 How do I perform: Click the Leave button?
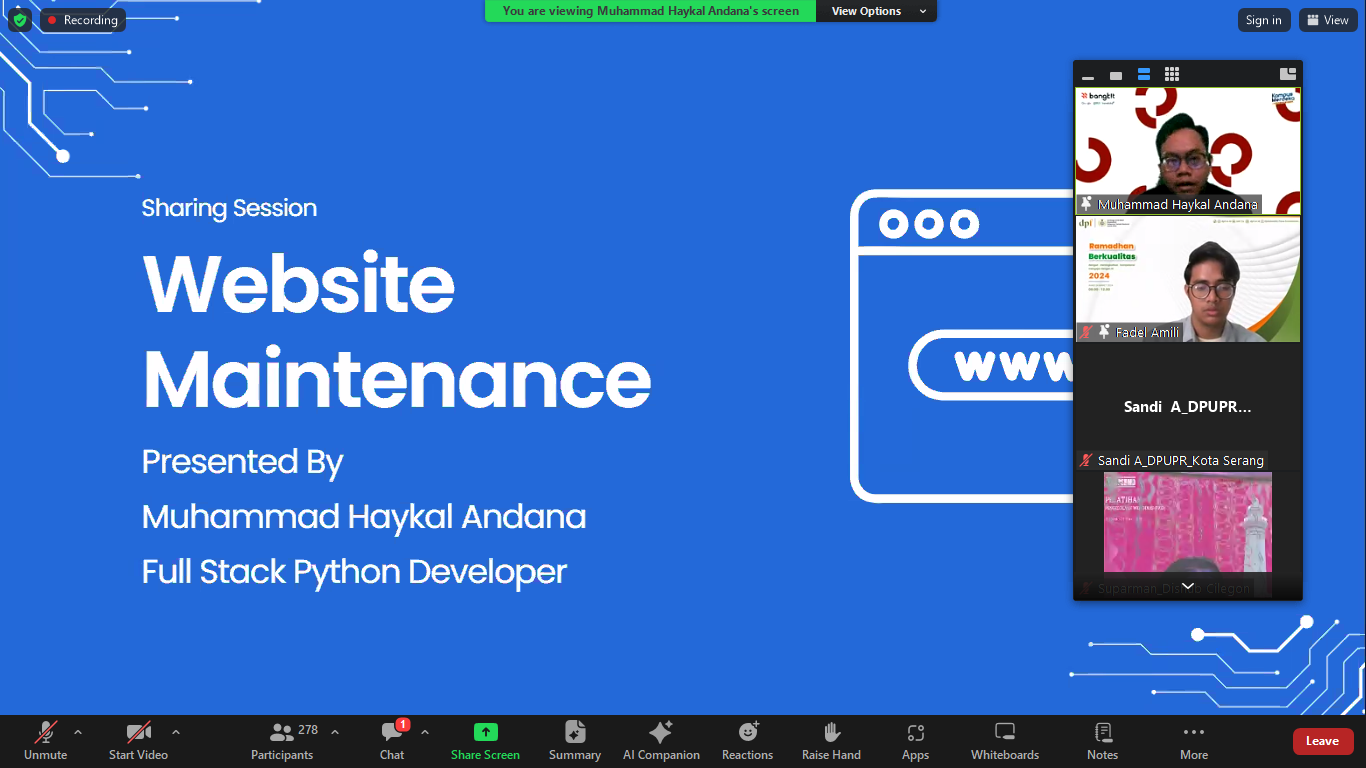(x=1322, y=741)
